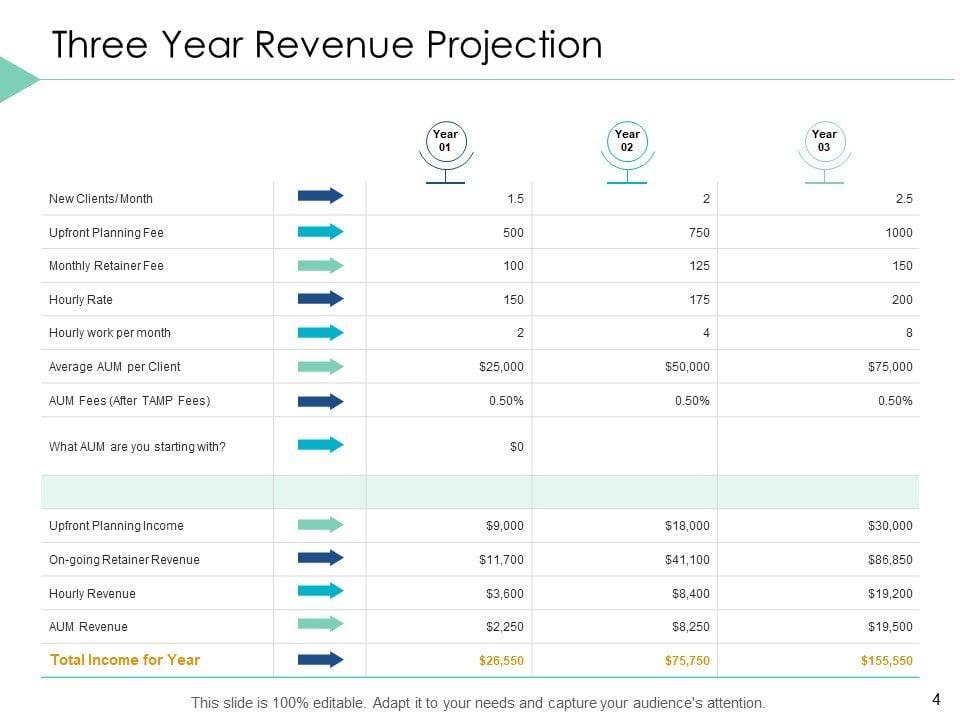Select the arrow next to Upfront Planning Fee
The width and height of the screenshot is (960, 720).
tap(320, 232)
